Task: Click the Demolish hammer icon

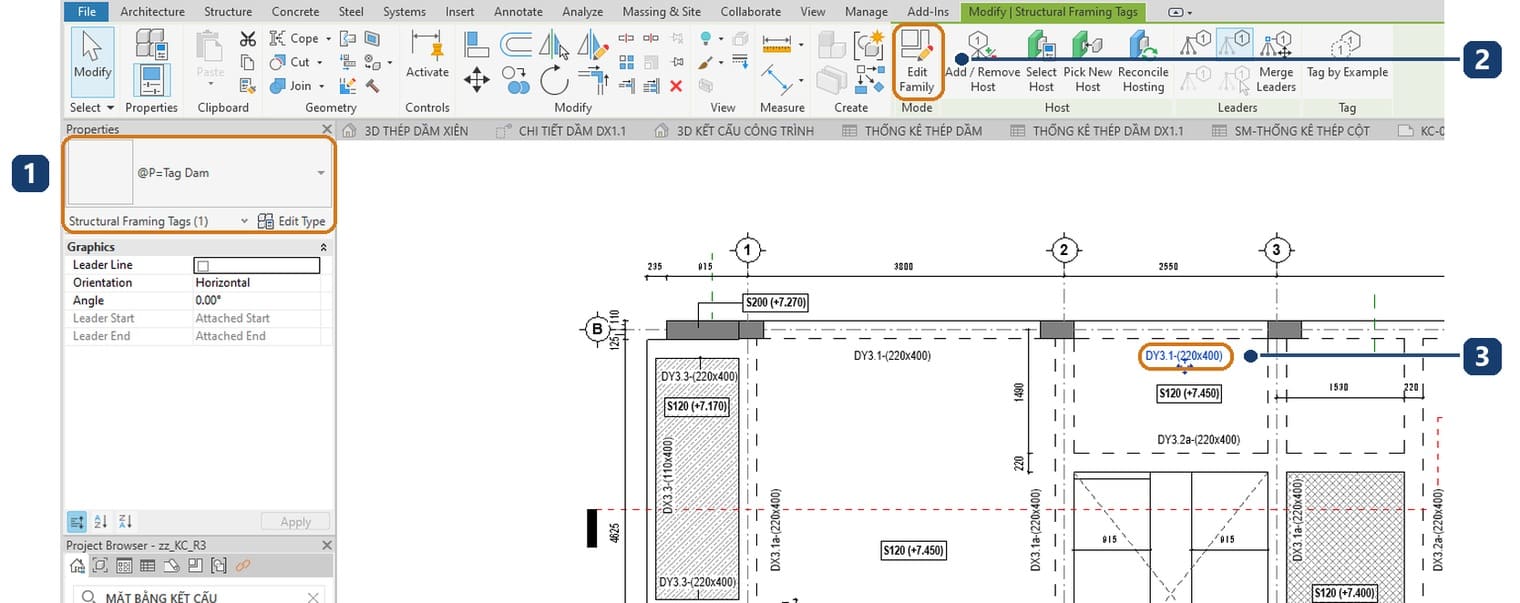Action: [x=373, y=86]
